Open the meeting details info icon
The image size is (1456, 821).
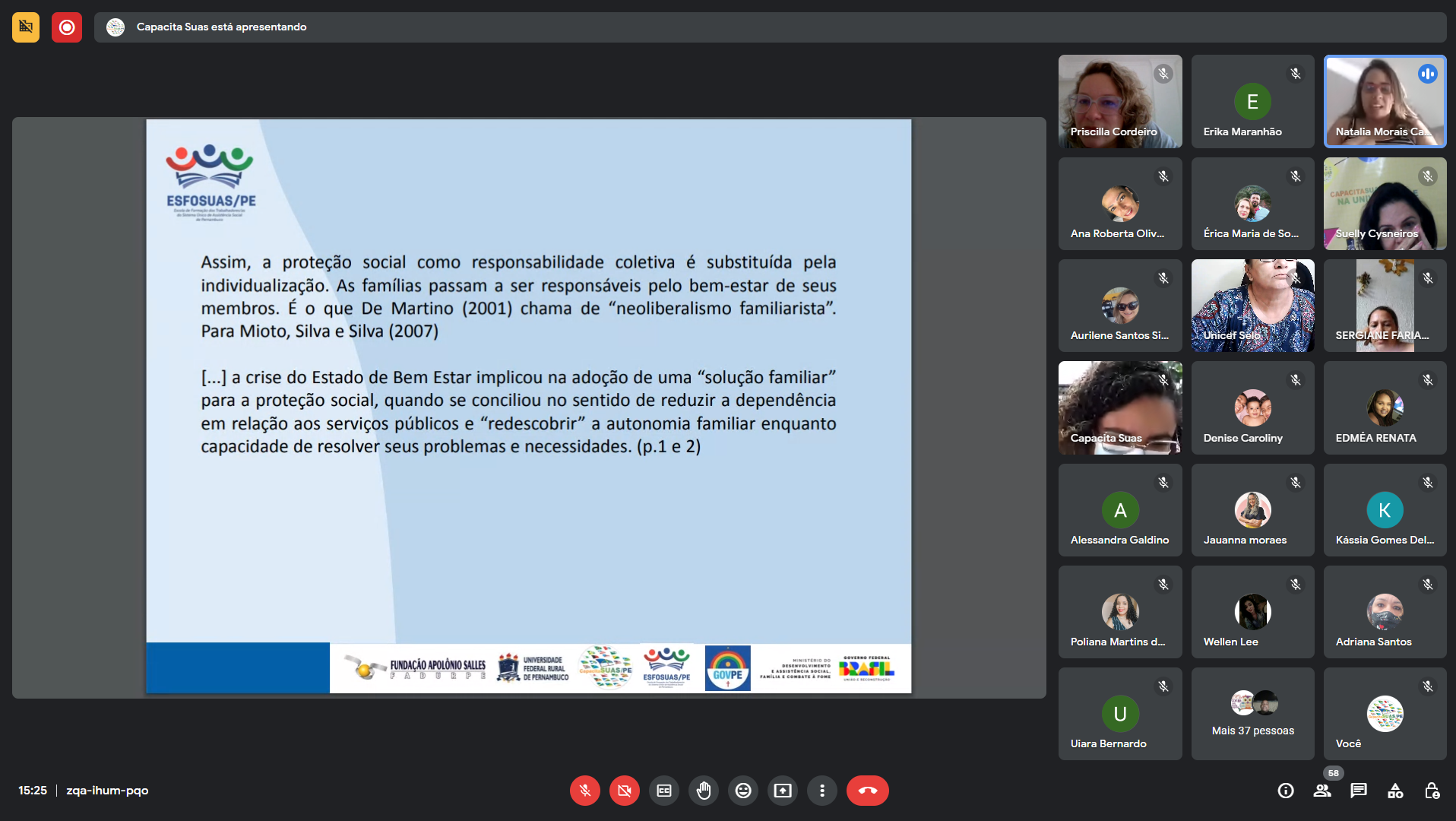coord(1286,791)
